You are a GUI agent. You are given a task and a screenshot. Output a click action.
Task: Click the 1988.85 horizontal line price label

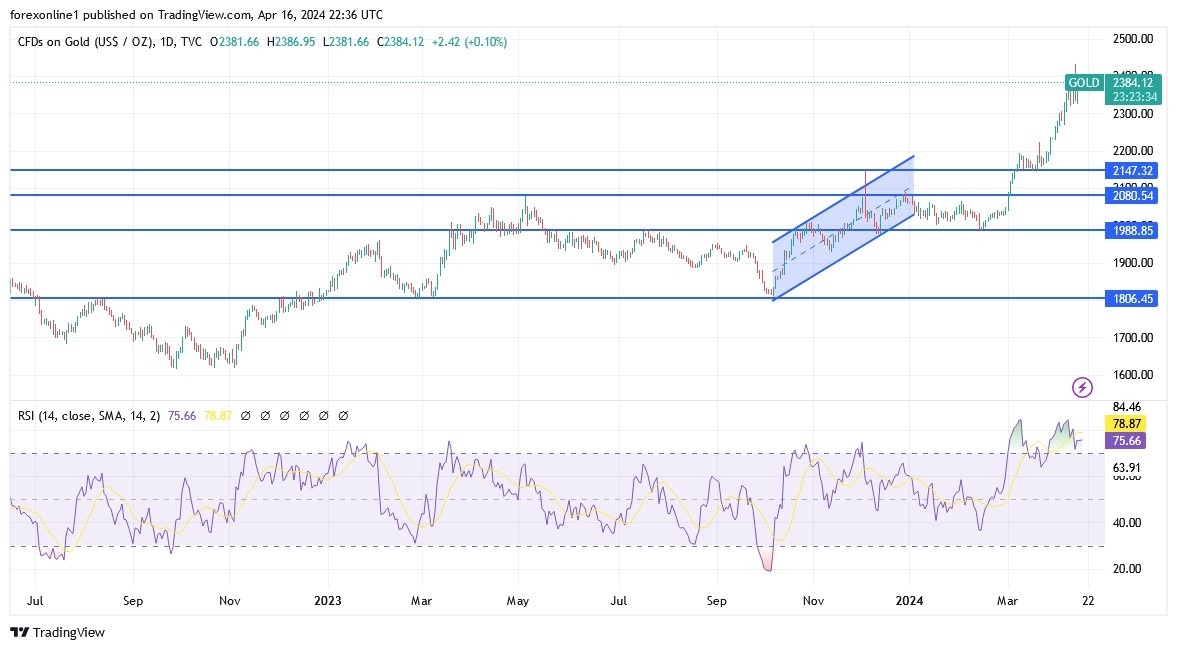(x=1133, y=231)
